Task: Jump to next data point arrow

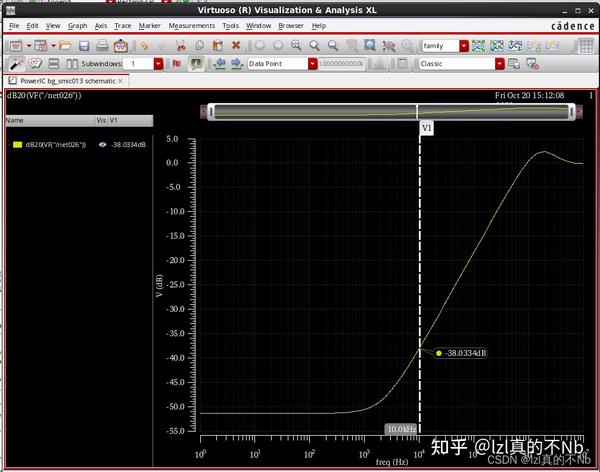Action: pos(237,64)
